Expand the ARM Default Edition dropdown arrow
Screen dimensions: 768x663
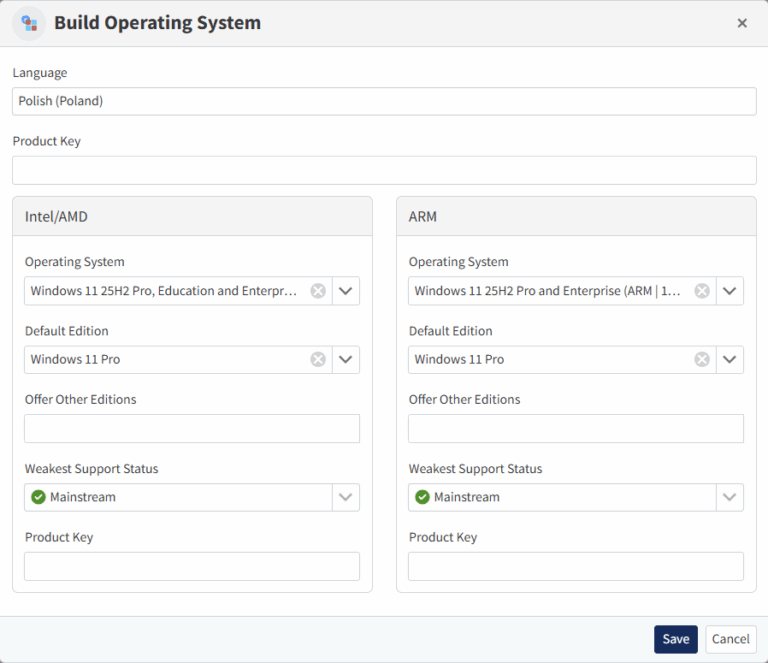(730, 359)
